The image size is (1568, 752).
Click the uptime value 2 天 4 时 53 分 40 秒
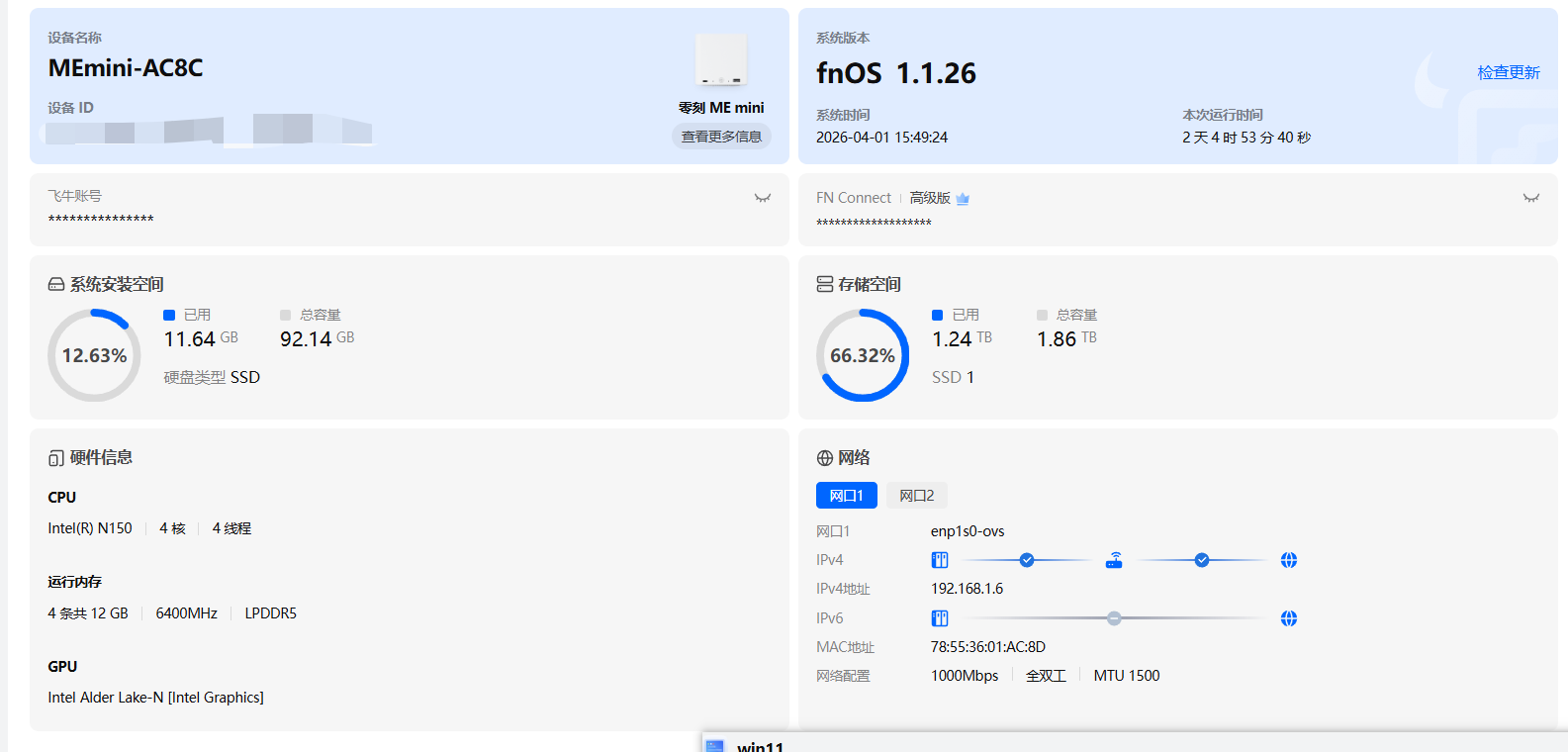(1246, 138)
